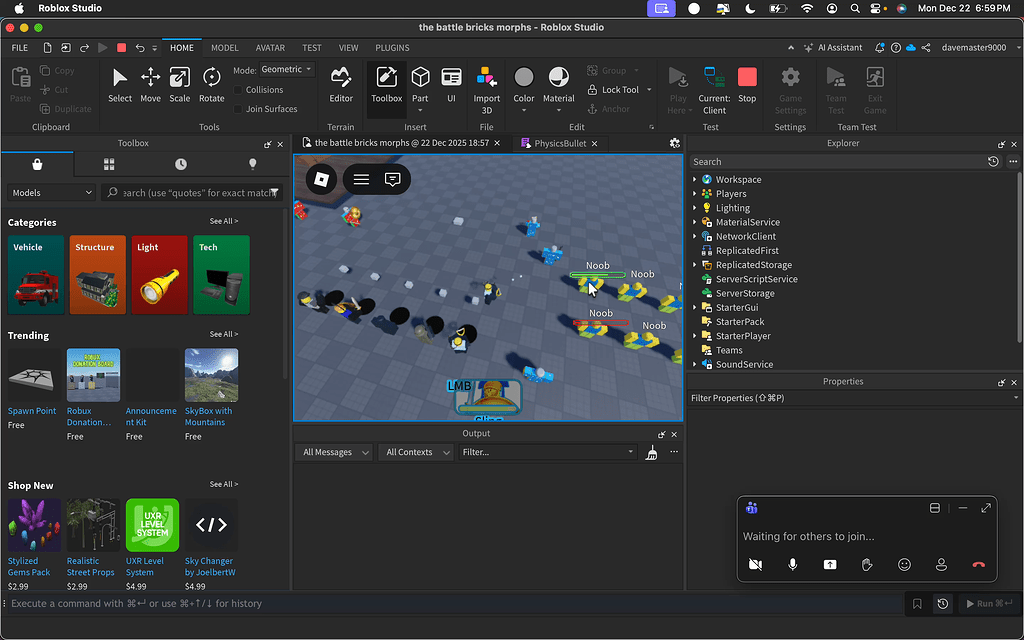The image size is (1024, 640).
Task: Open the All Messages filter dropdown
Action: [335, 453]
